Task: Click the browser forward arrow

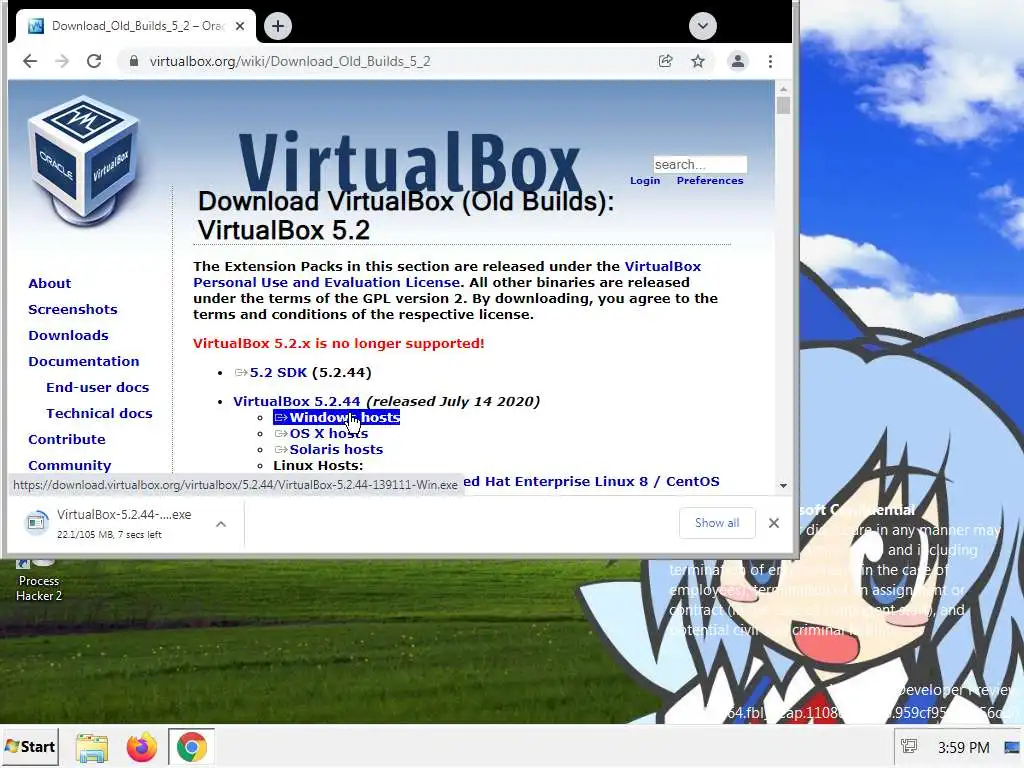Action: (62, 61)
